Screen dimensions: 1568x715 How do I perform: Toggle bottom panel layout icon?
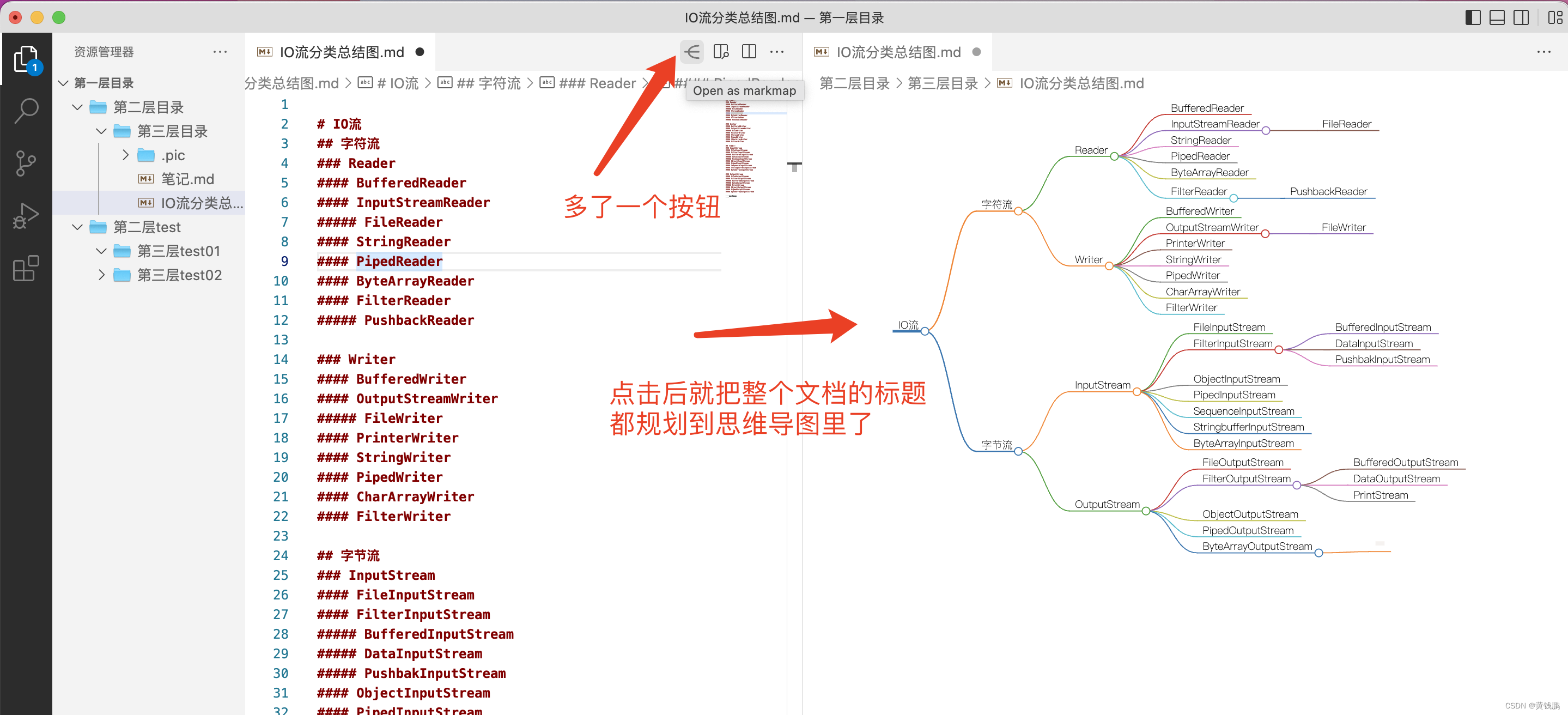[x=1497, y=17]
